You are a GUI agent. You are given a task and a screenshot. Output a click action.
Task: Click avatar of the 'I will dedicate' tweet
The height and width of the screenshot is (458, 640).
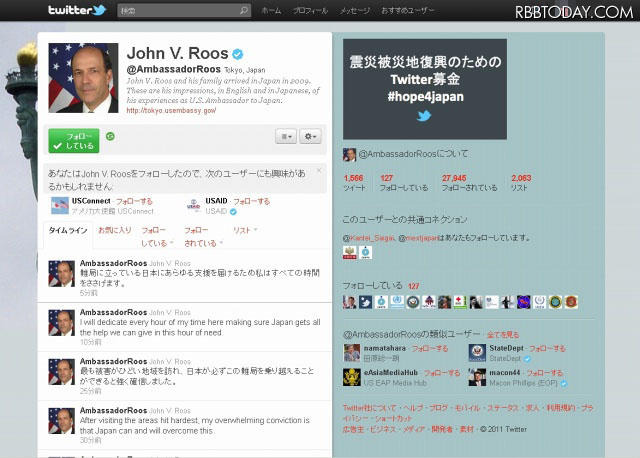coord(62,322)
